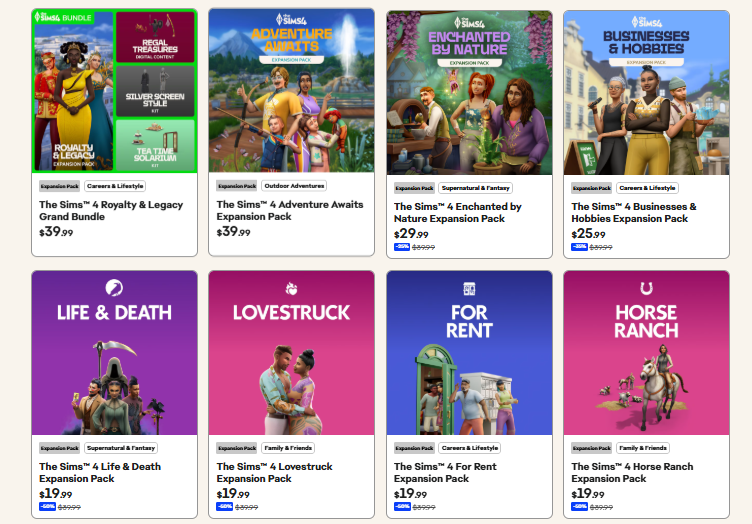This screenshot has height=524, width=752.
Task: Click the -50% discount badge under Life & Death
Action: click(47, 507)
